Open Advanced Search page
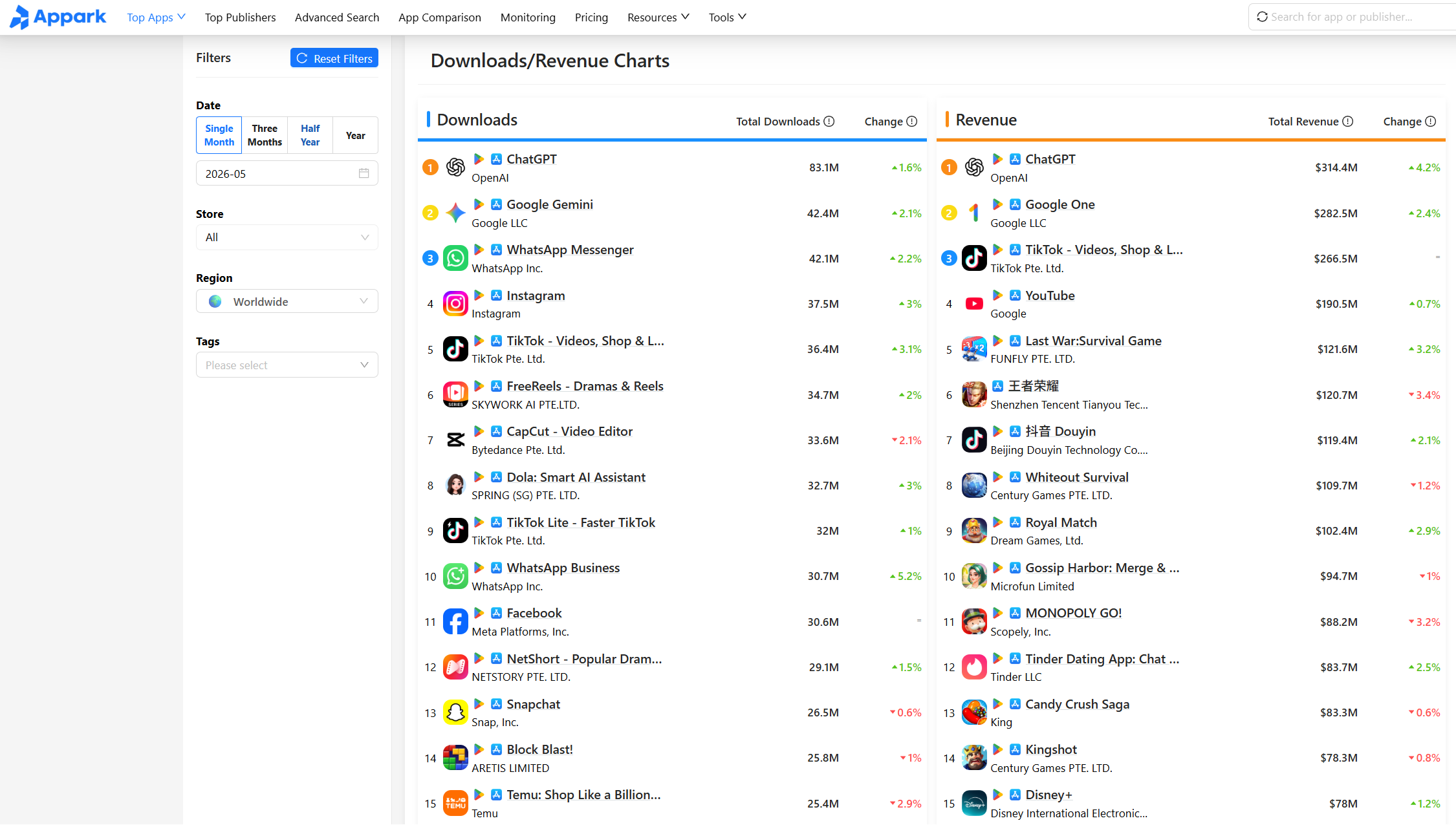This screenshot has height=825, width=1456. point(337,17)
